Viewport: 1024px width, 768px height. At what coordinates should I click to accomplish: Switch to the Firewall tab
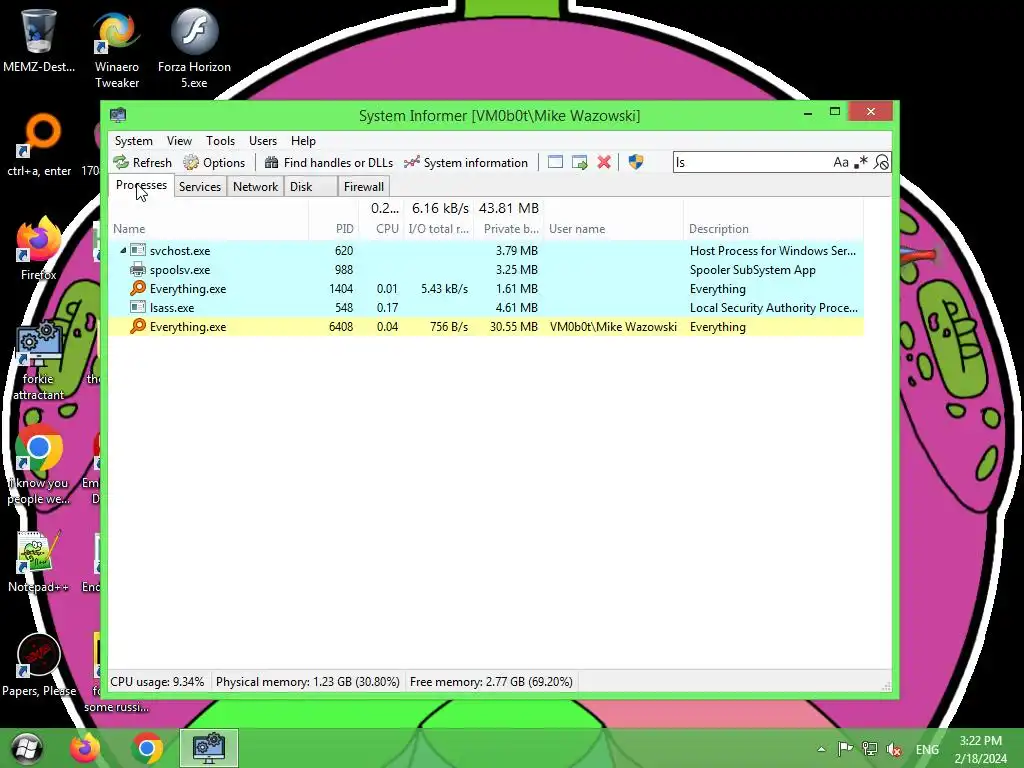364,187
